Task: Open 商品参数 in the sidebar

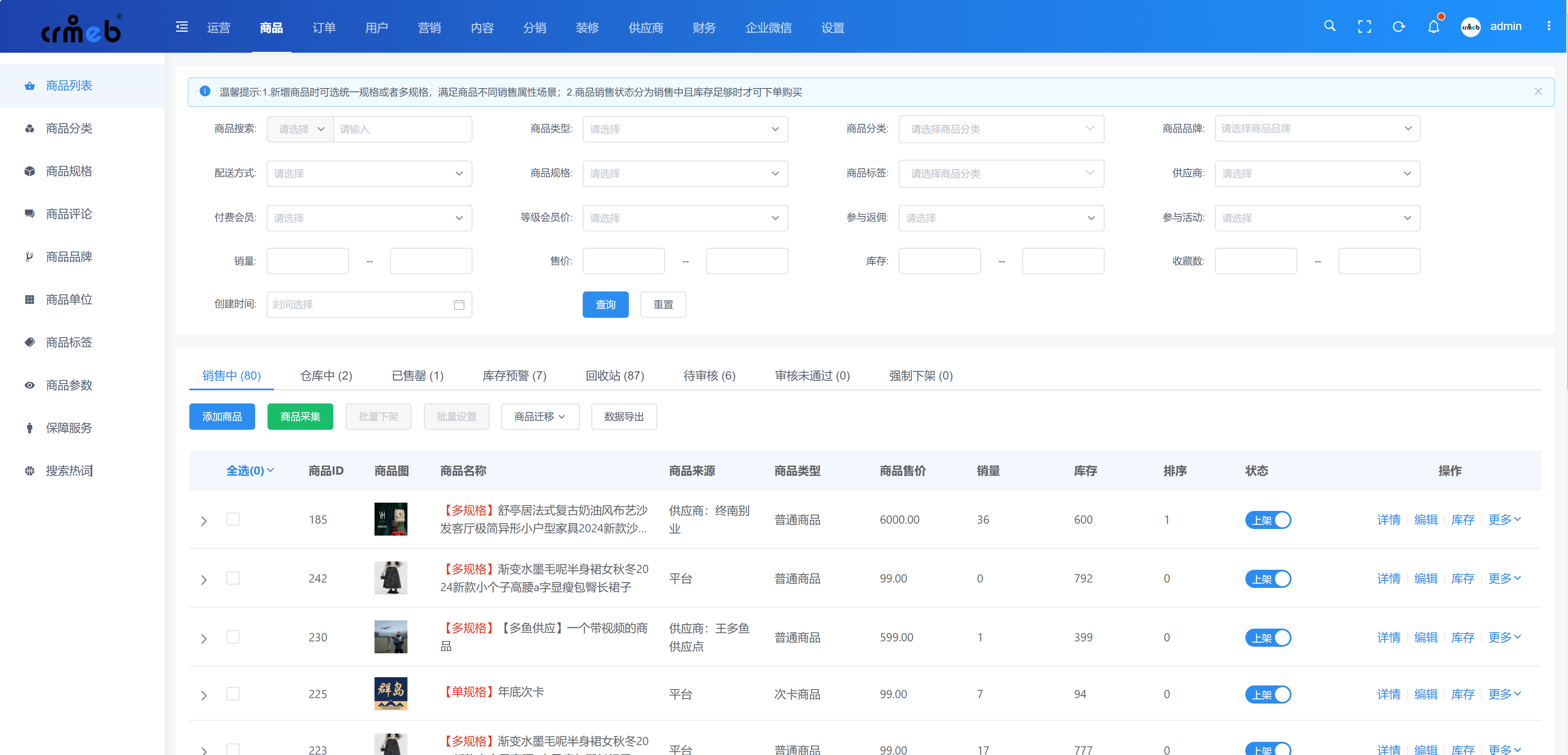Action: click(82, 385)
